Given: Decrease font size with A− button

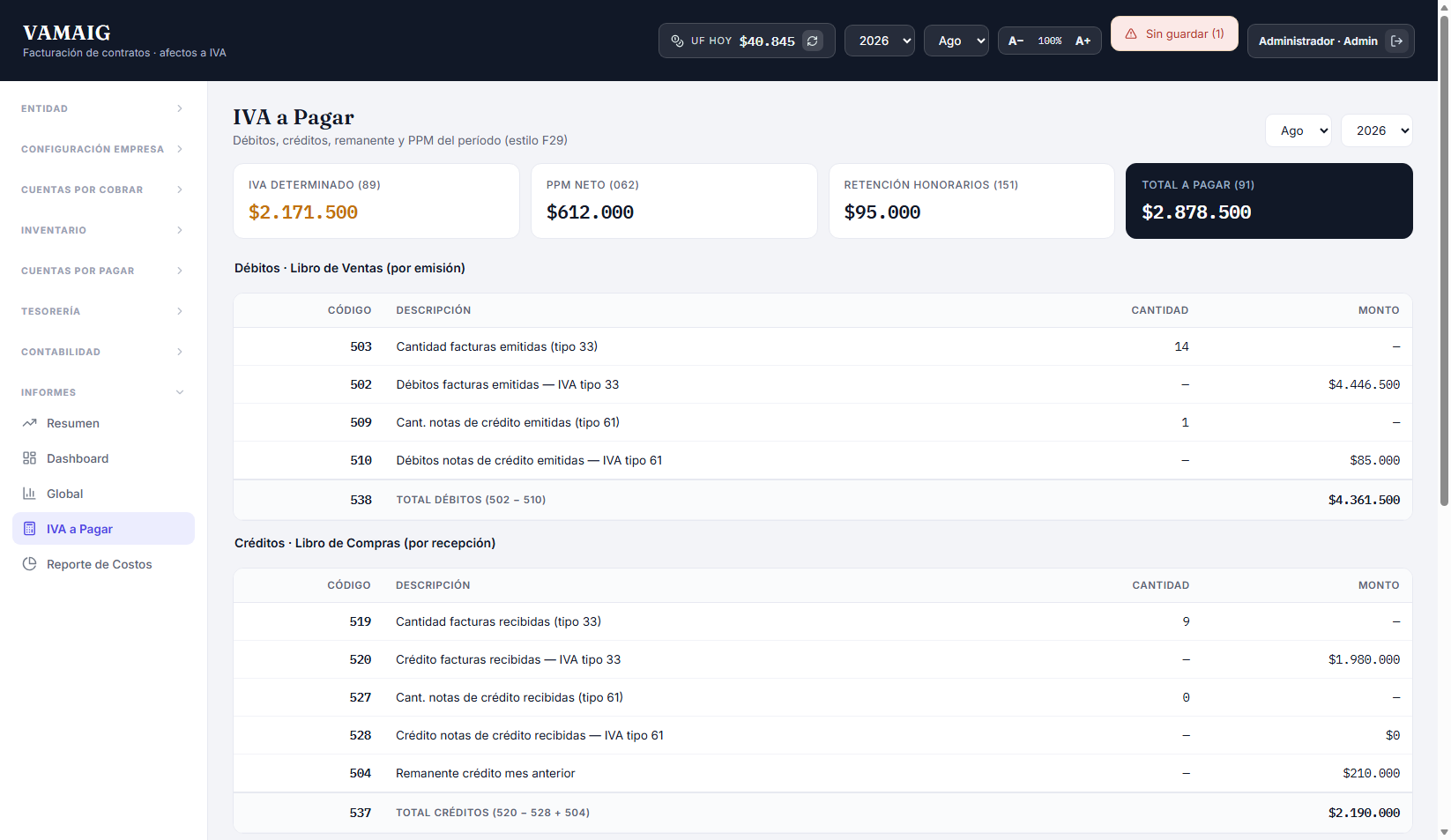Looking at the screenshot, I should coord(1016,41).
